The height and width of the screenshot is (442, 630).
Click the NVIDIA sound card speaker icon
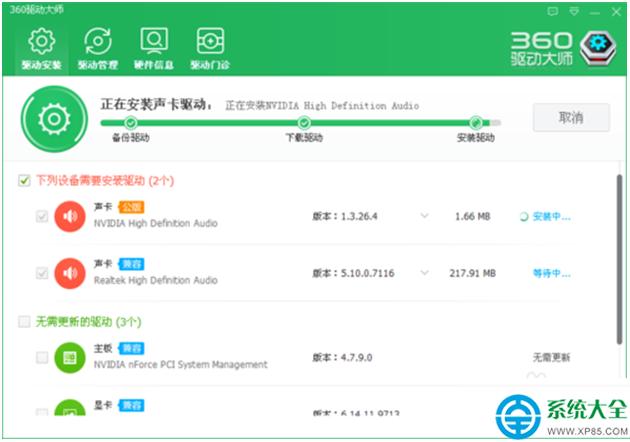[70, 216]
